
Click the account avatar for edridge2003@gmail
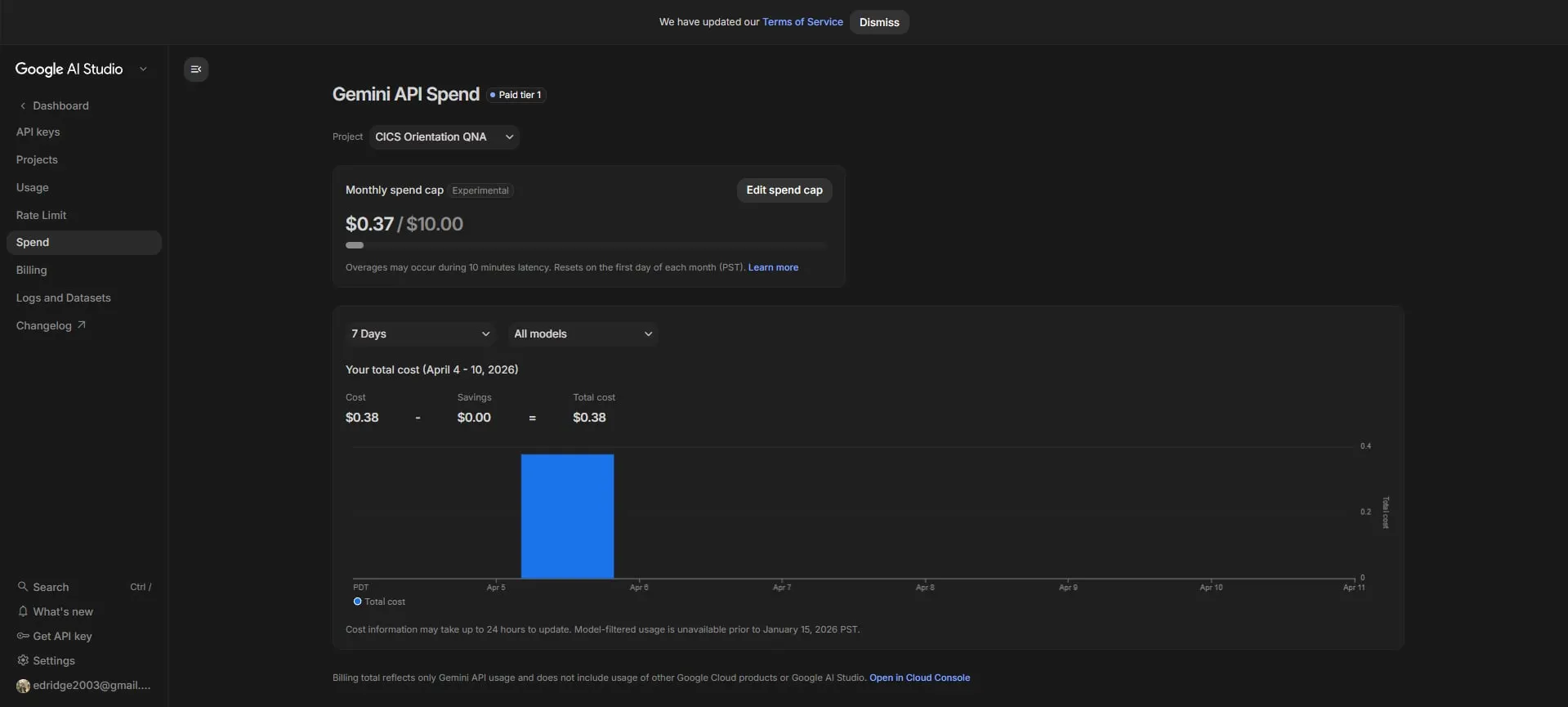coord(23,686)
